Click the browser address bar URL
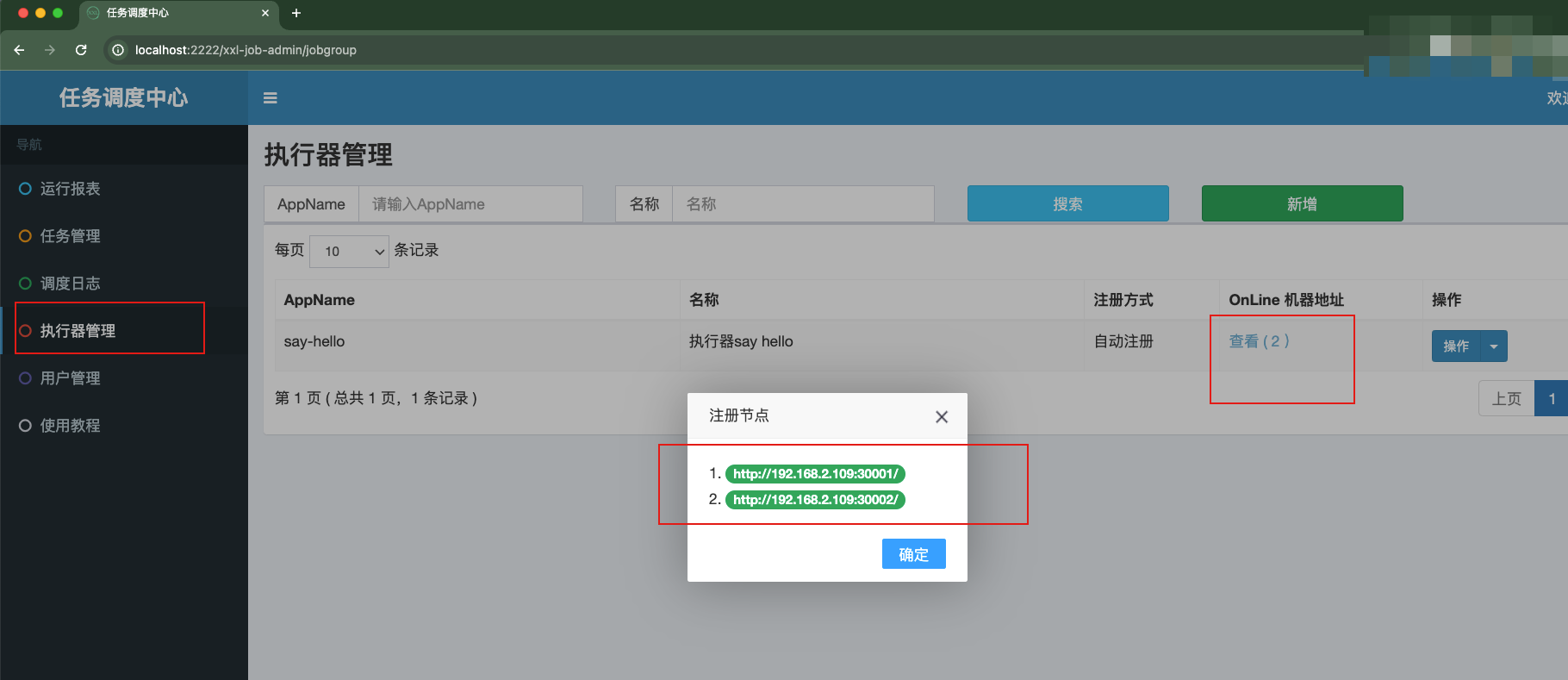 (246, 50)
